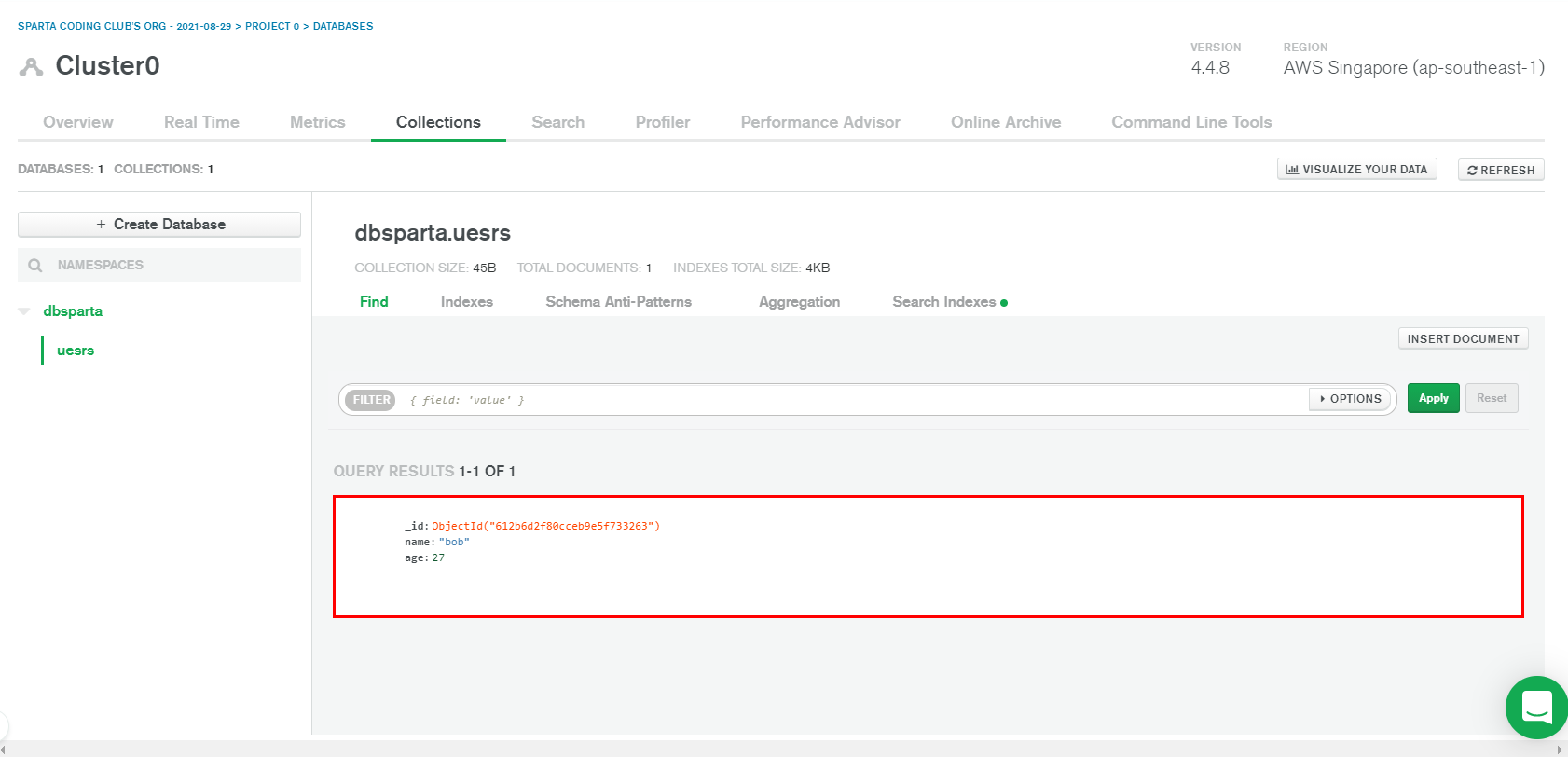Viewport: 1568px width, 757px height.
Task: Switch to the Real Time tab
Action: click(x=201, y=122)
